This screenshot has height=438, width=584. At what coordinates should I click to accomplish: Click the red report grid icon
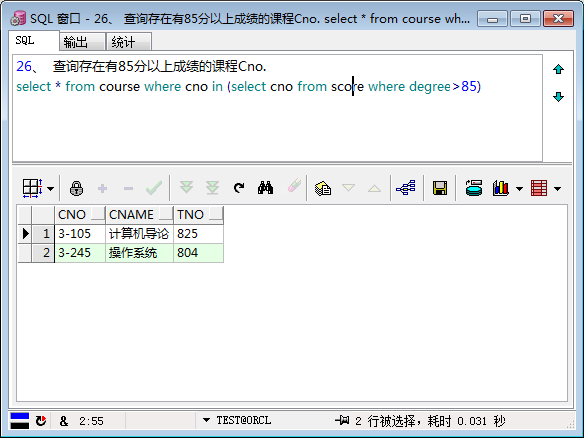click(539, 188)
